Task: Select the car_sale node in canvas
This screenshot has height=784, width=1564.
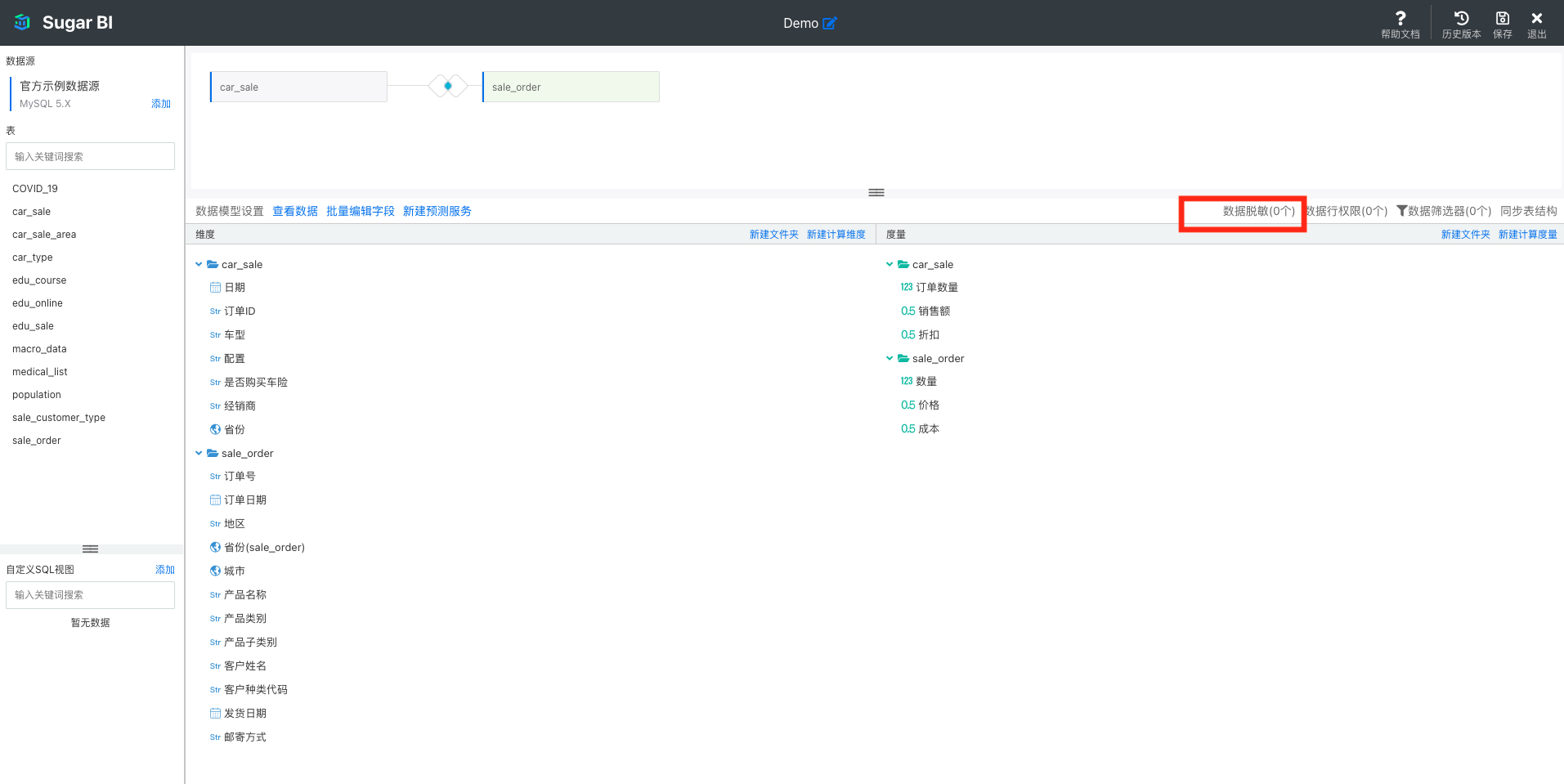Action: (298, 87)
